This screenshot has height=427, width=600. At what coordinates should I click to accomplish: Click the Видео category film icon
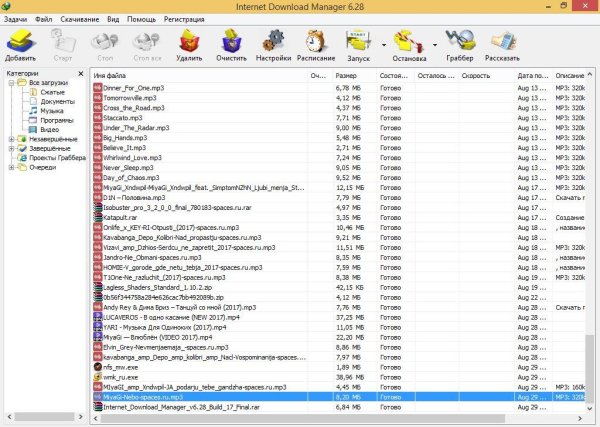coord(34,129)
